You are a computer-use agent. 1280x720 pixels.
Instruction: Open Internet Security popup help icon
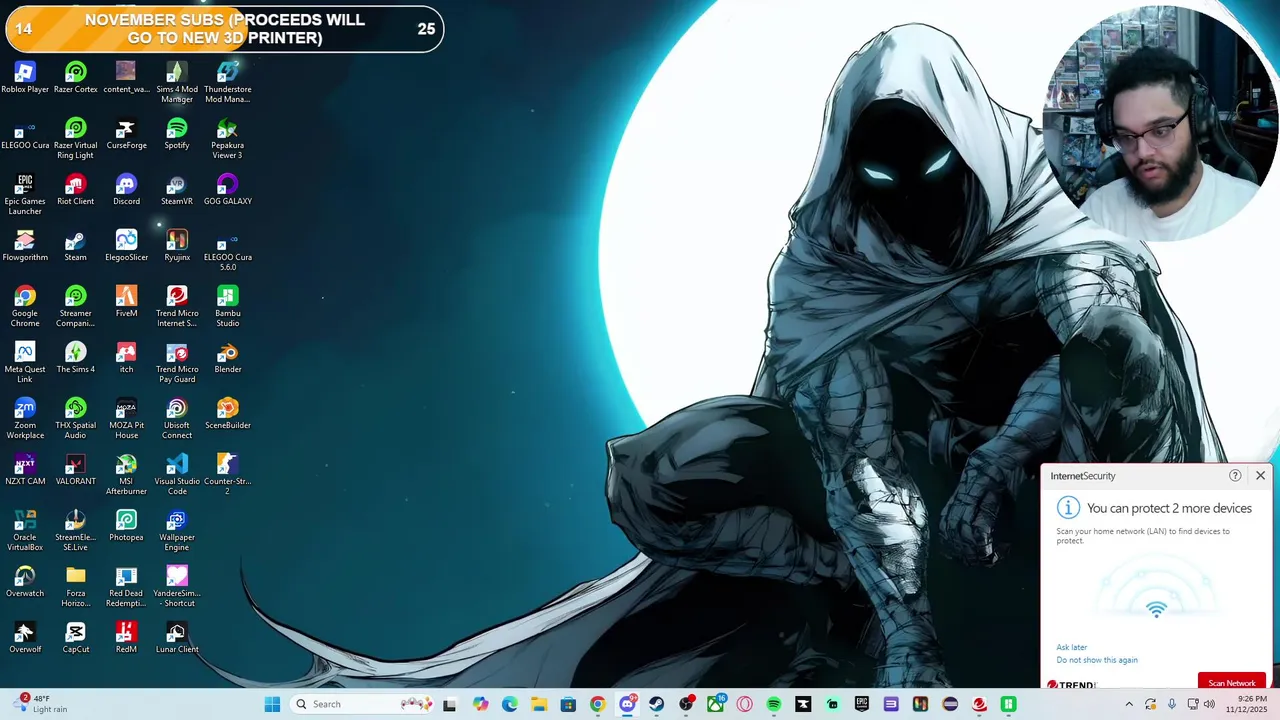coord(1235,476)
